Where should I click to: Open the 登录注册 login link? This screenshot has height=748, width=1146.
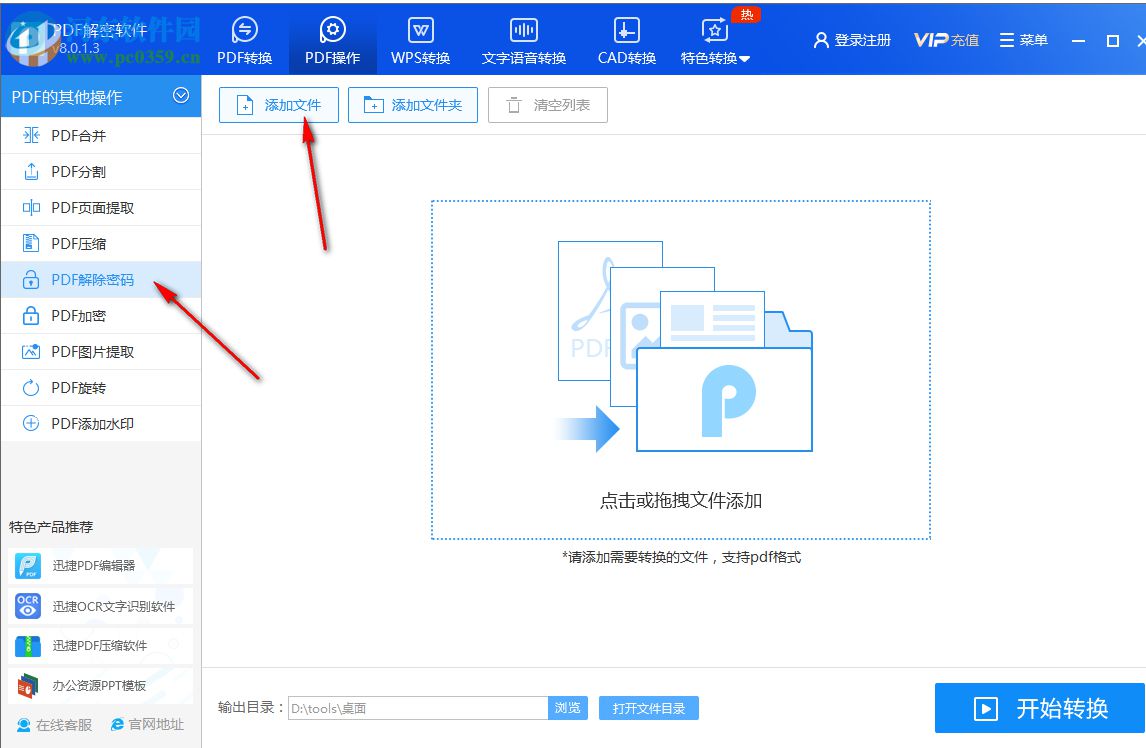tap(862, 39)
